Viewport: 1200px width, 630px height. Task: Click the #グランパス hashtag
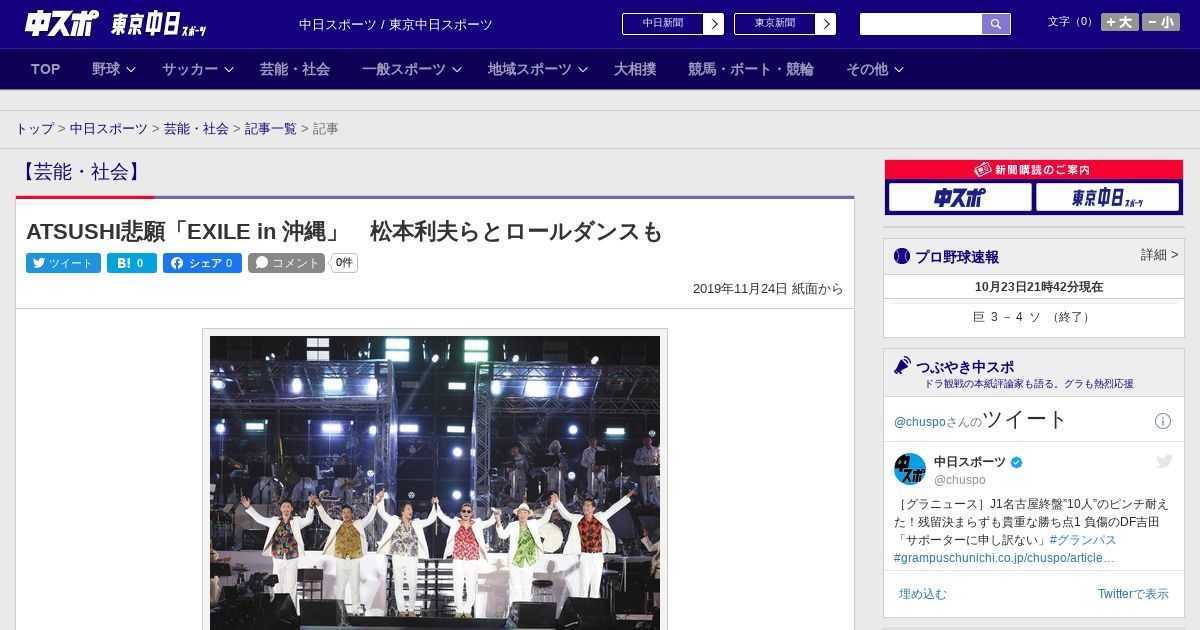(1083, 540)
